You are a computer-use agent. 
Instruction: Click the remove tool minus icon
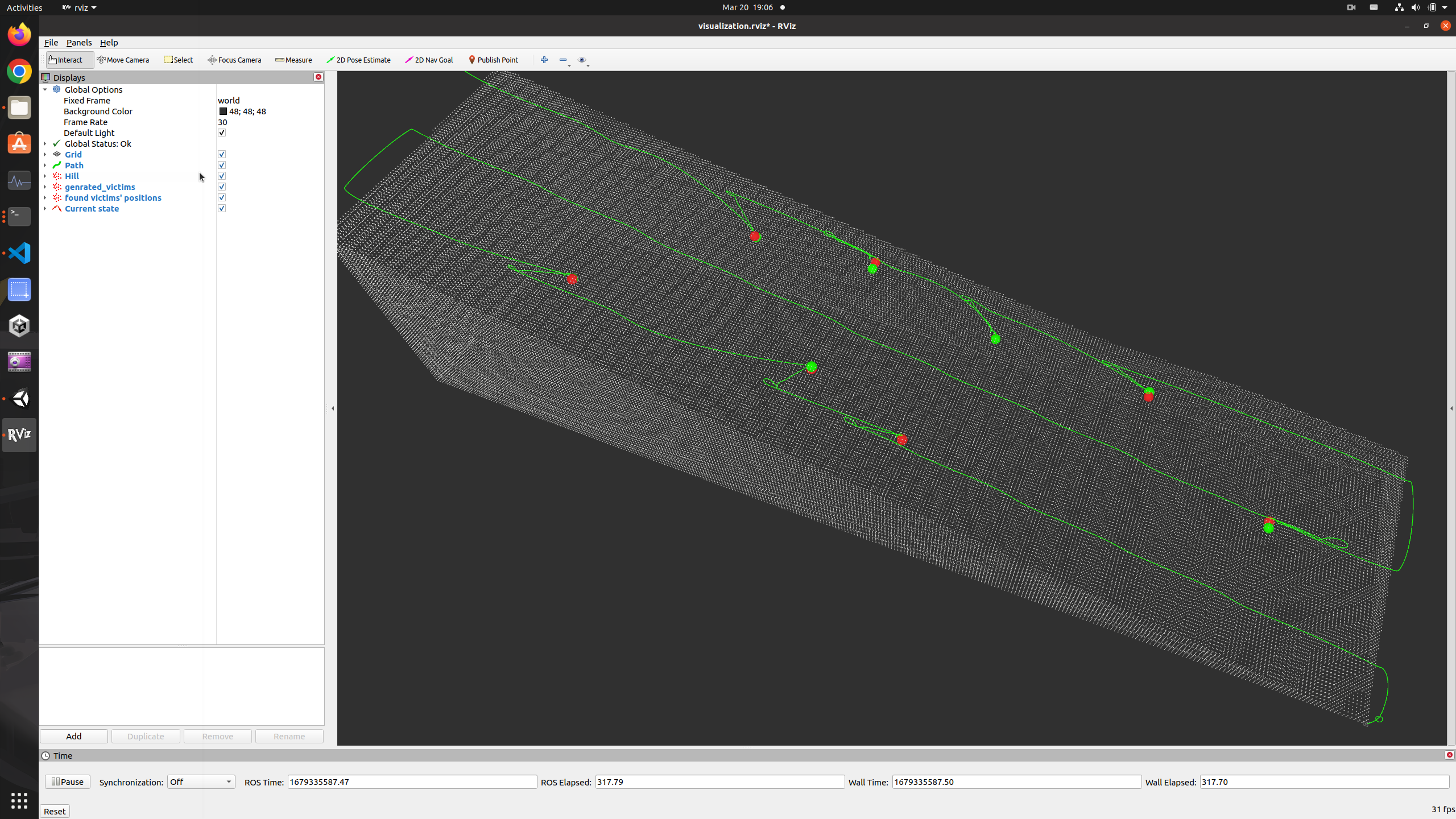(x=562, y=60)
